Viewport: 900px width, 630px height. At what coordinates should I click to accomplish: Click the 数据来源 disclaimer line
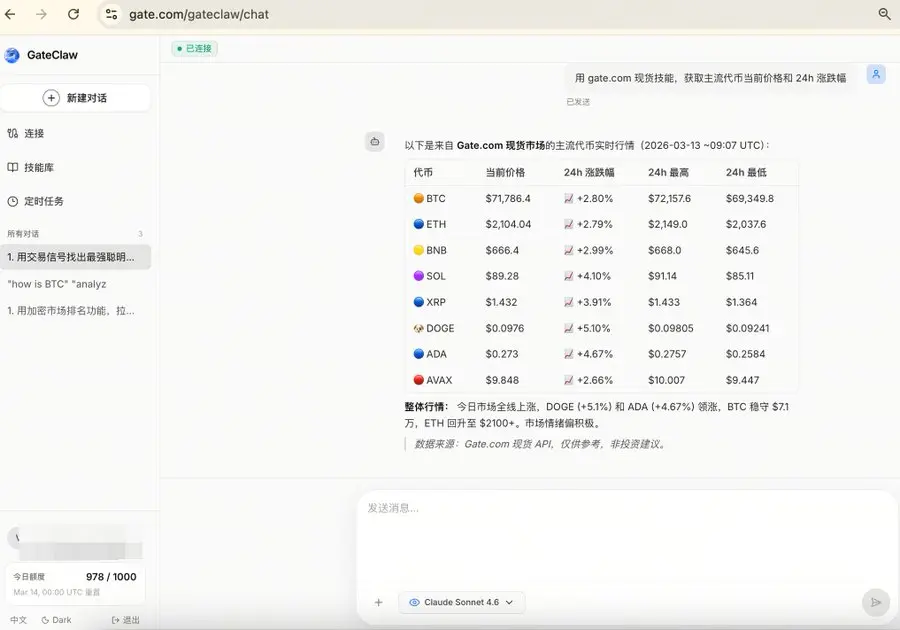pyautogui.click(x=540, y=444)
